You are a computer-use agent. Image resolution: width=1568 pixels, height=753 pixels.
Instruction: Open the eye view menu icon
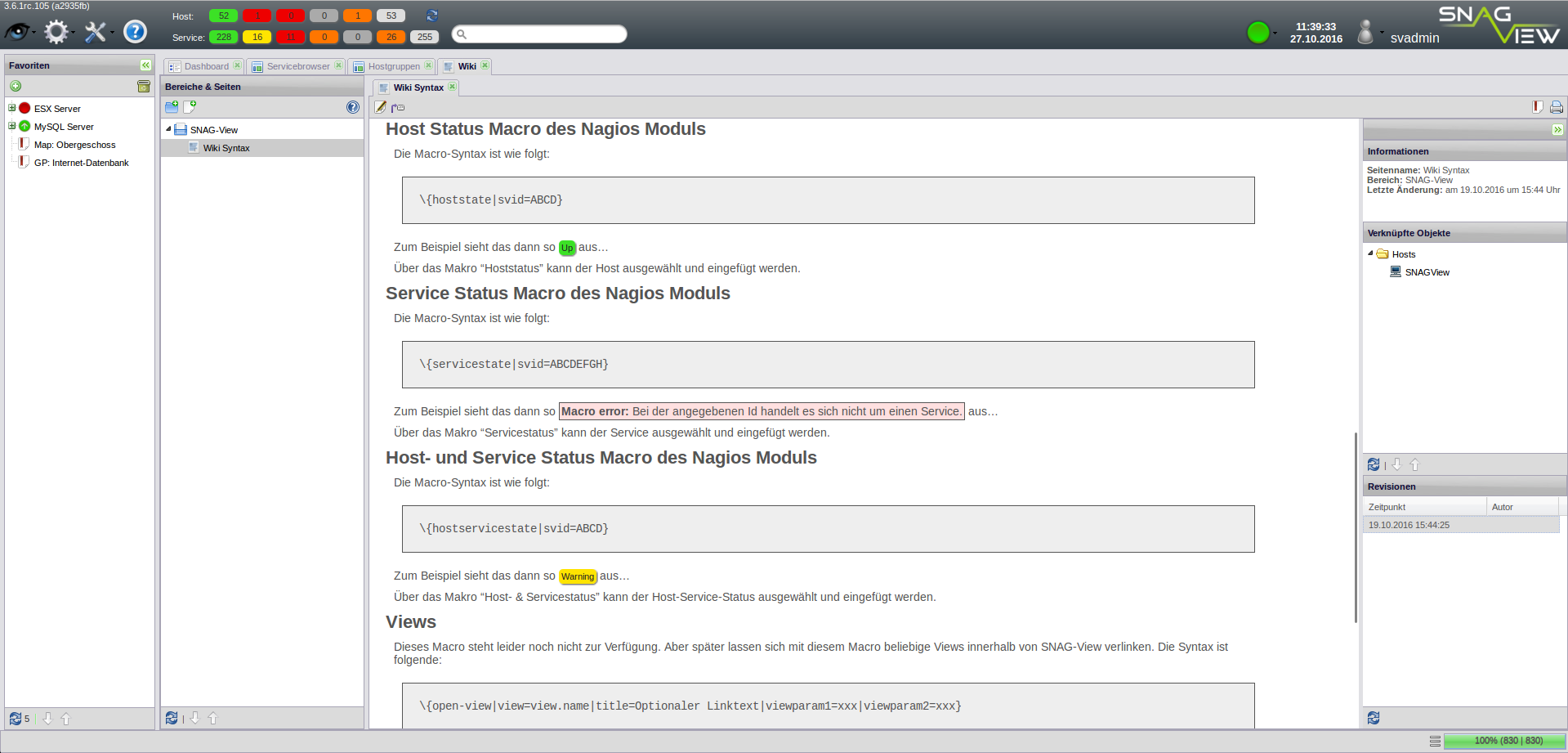pyautogui.click(x=17, y=32)
